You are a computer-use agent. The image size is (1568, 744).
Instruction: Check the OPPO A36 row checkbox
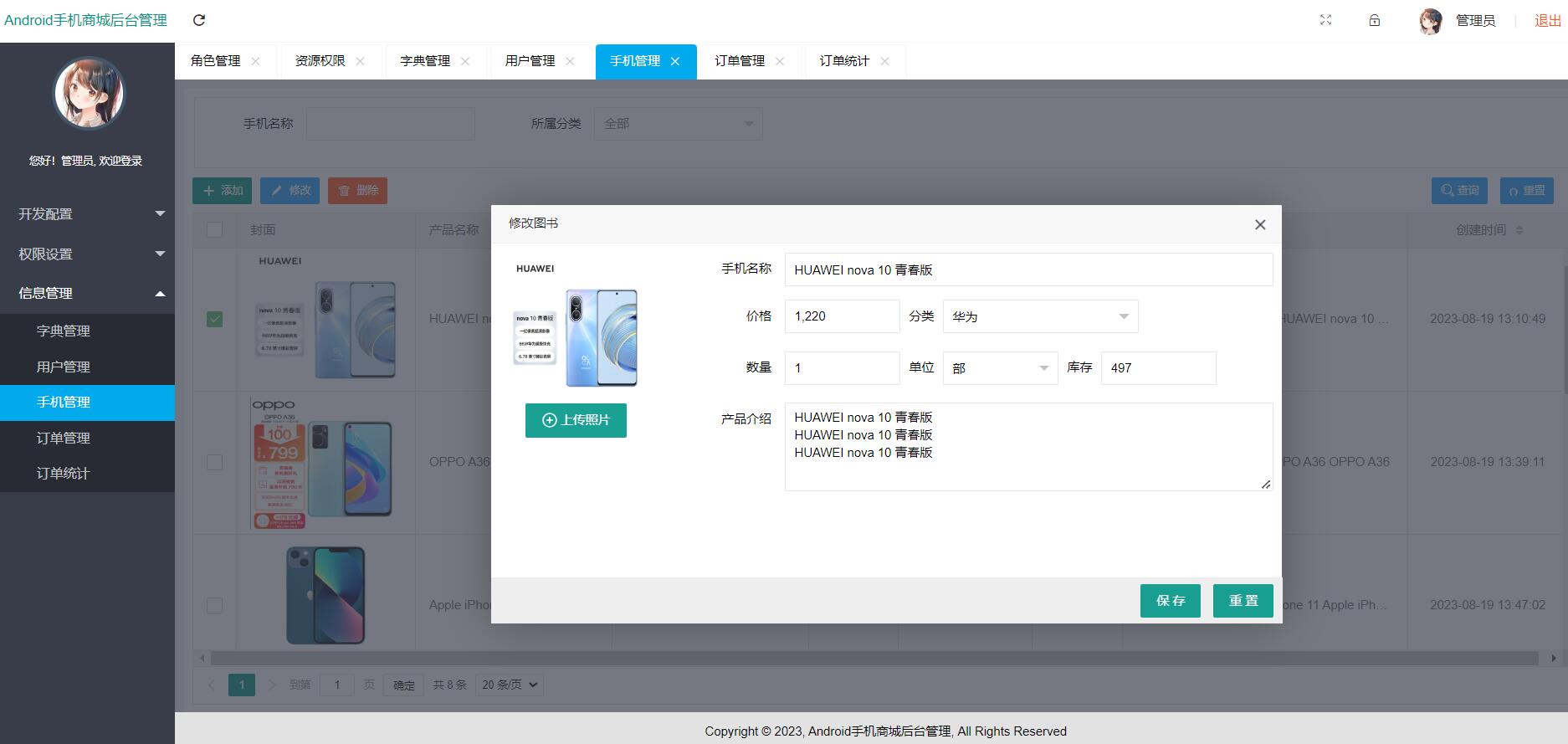214,462
